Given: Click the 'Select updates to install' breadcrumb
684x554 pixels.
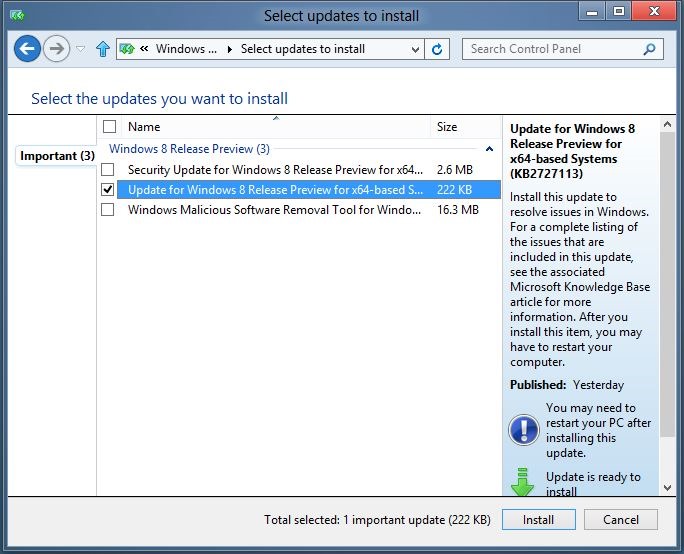Looking at the screenshot, I should coord(303,49).
